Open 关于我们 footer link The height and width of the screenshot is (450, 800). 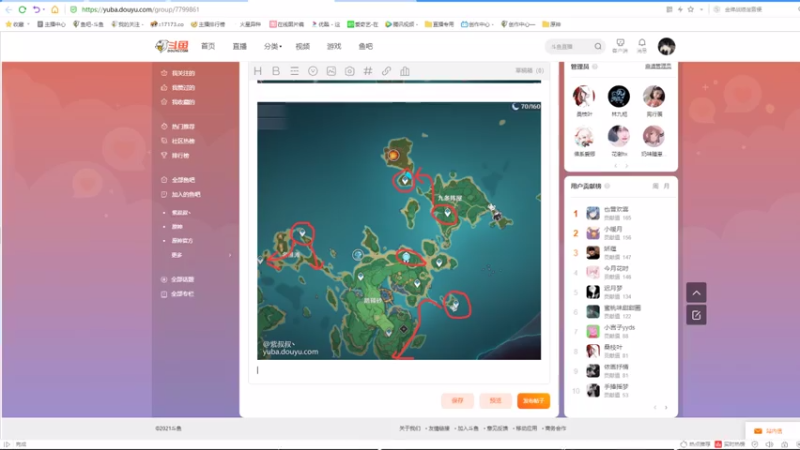pos(410,429)
